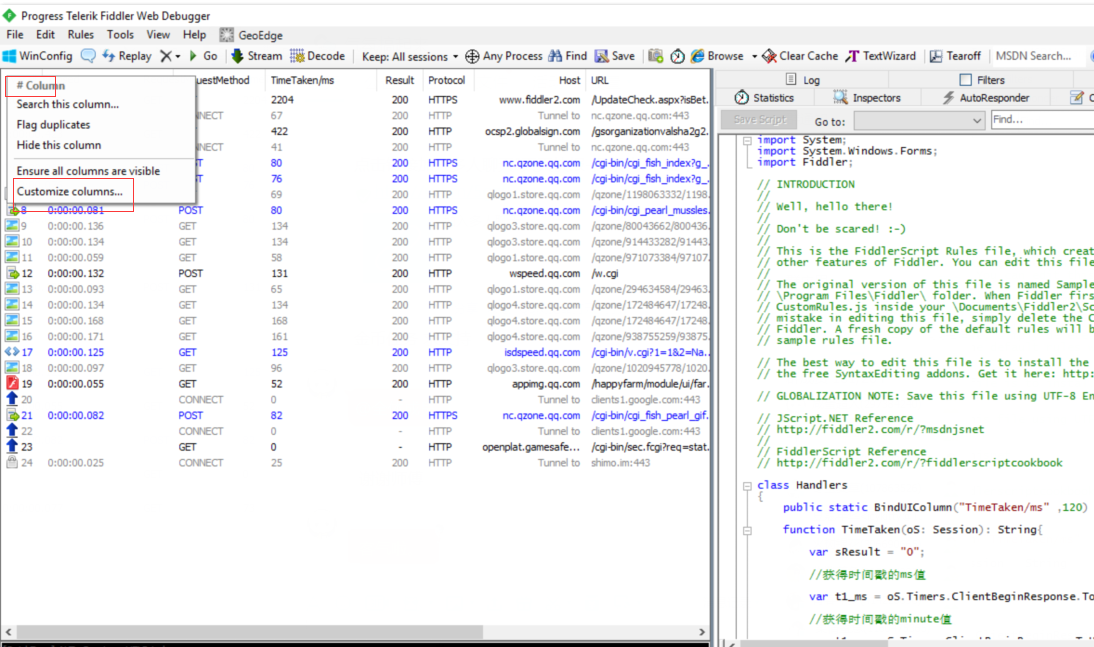Viewport: 1094px width, 647px height.
Task: Click the Find binoculars icon
Action: (x=555, y=56)
